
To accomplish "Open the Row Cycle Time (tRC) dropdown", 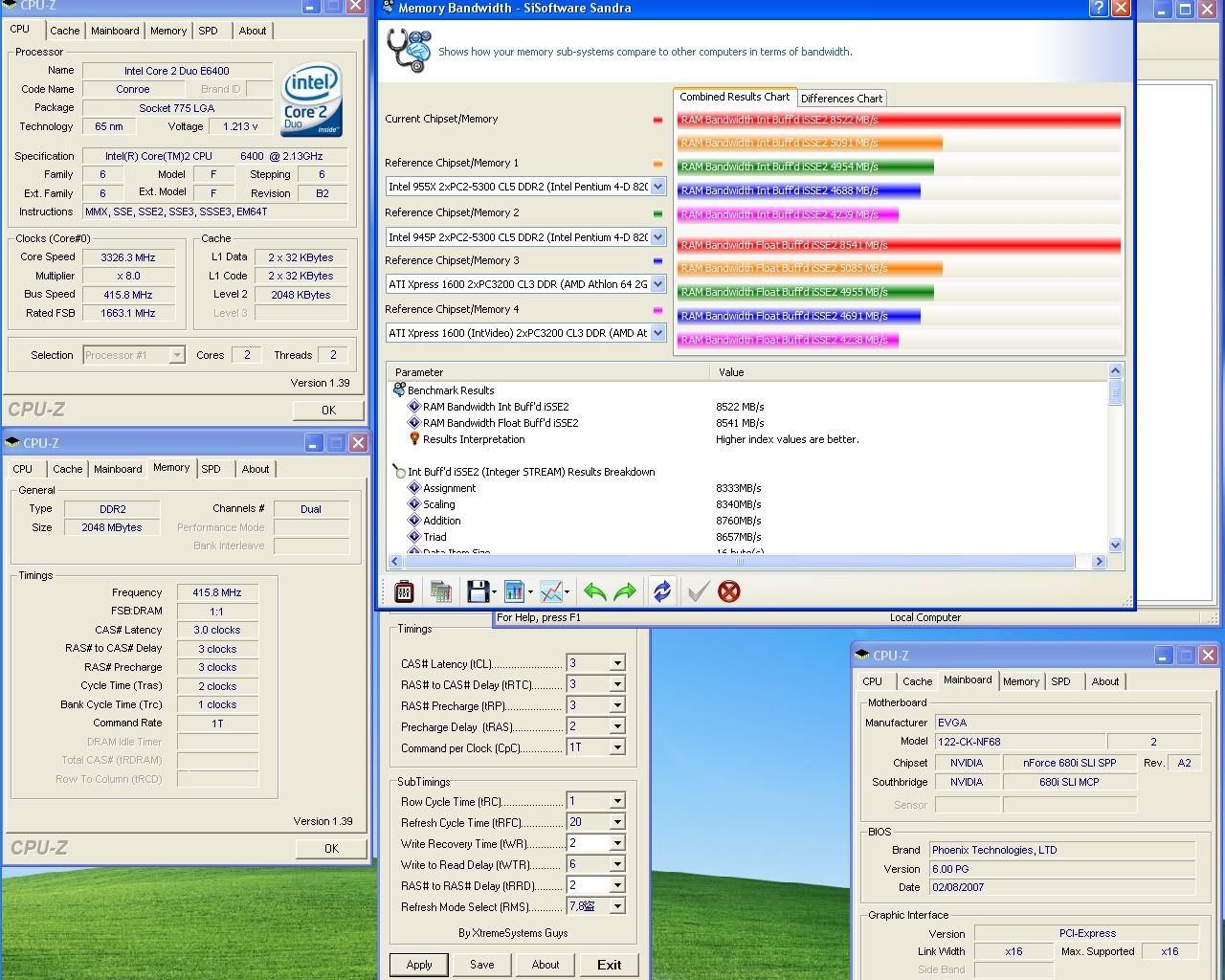I will 617,801.
